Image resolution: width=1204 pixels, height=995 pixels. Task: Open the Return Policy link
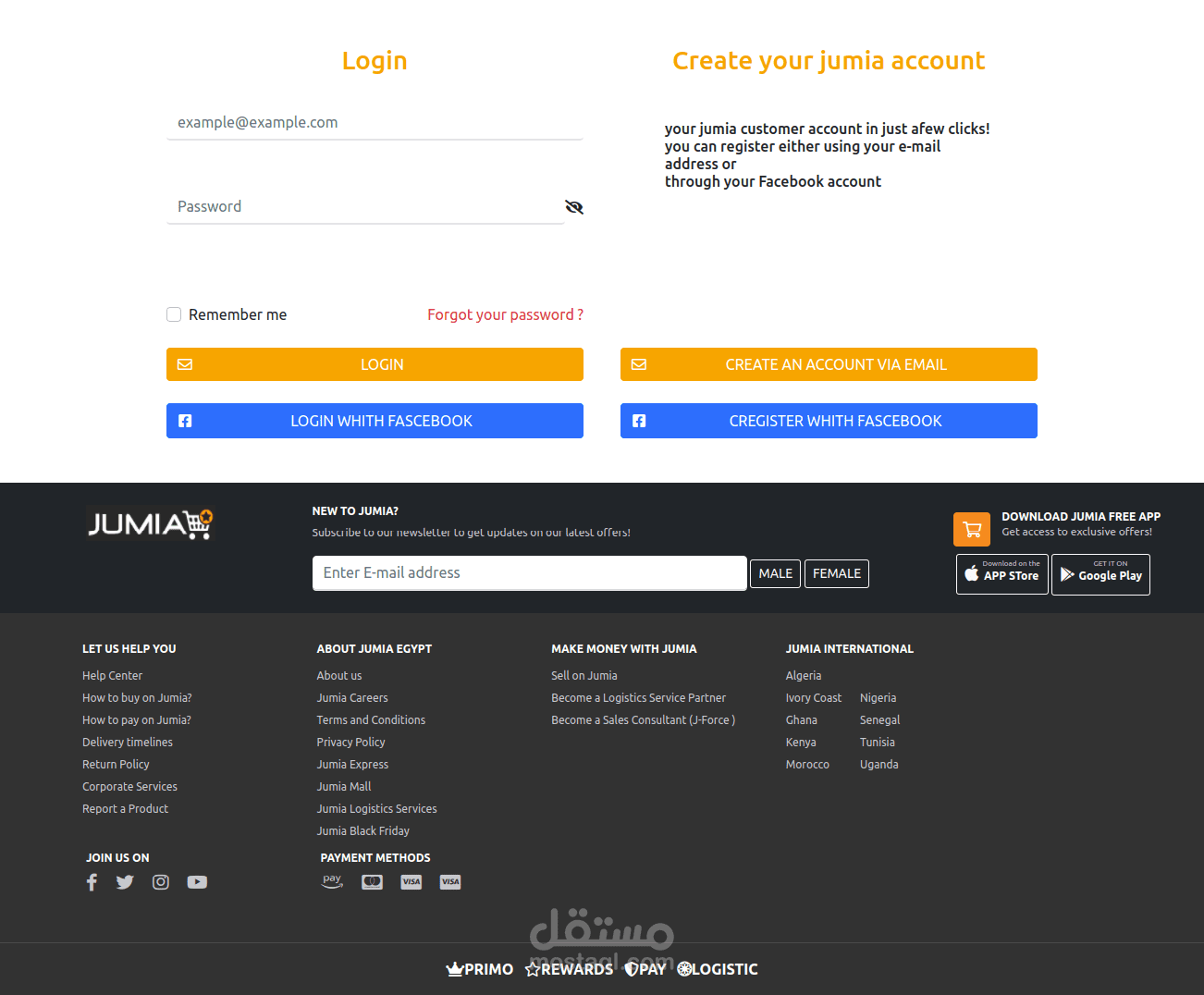116,765
